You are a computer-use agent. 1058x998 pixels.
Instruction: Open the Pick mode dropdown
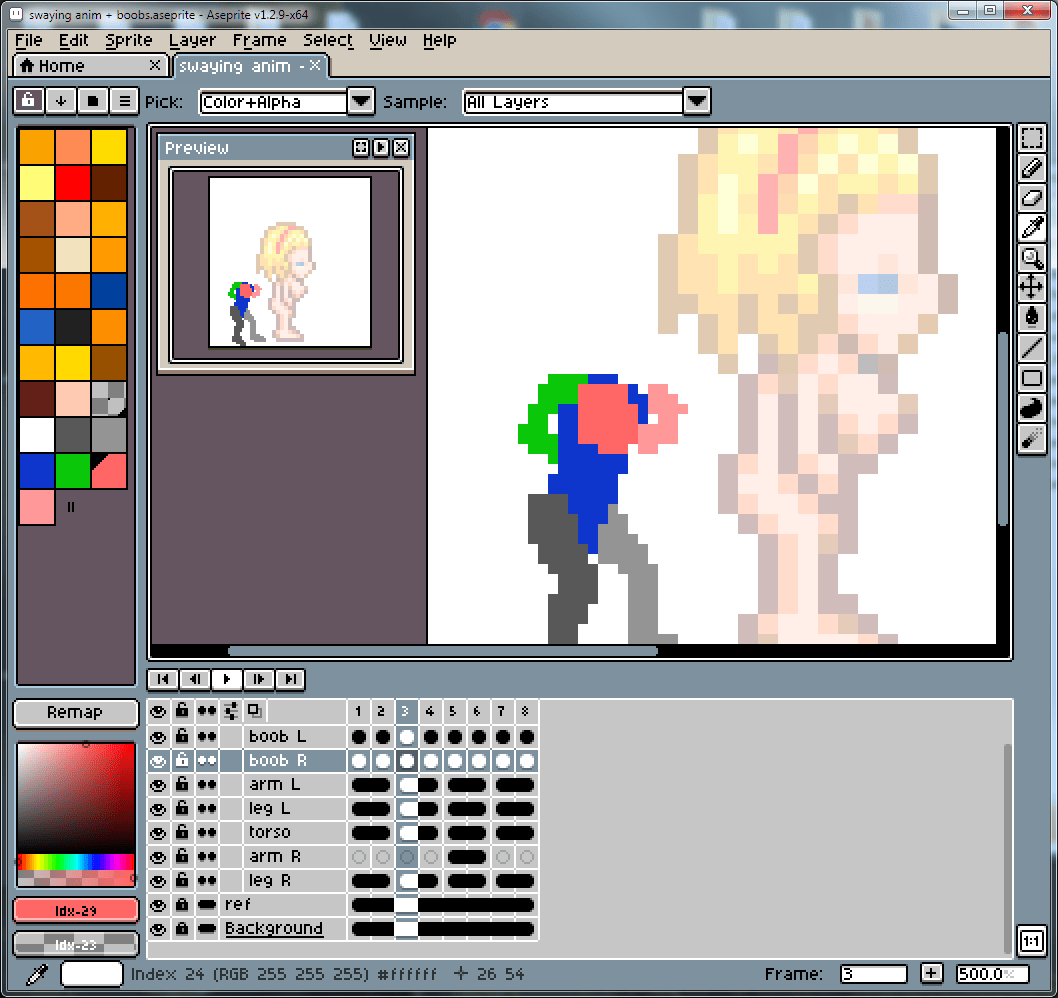tap(360, 102)
